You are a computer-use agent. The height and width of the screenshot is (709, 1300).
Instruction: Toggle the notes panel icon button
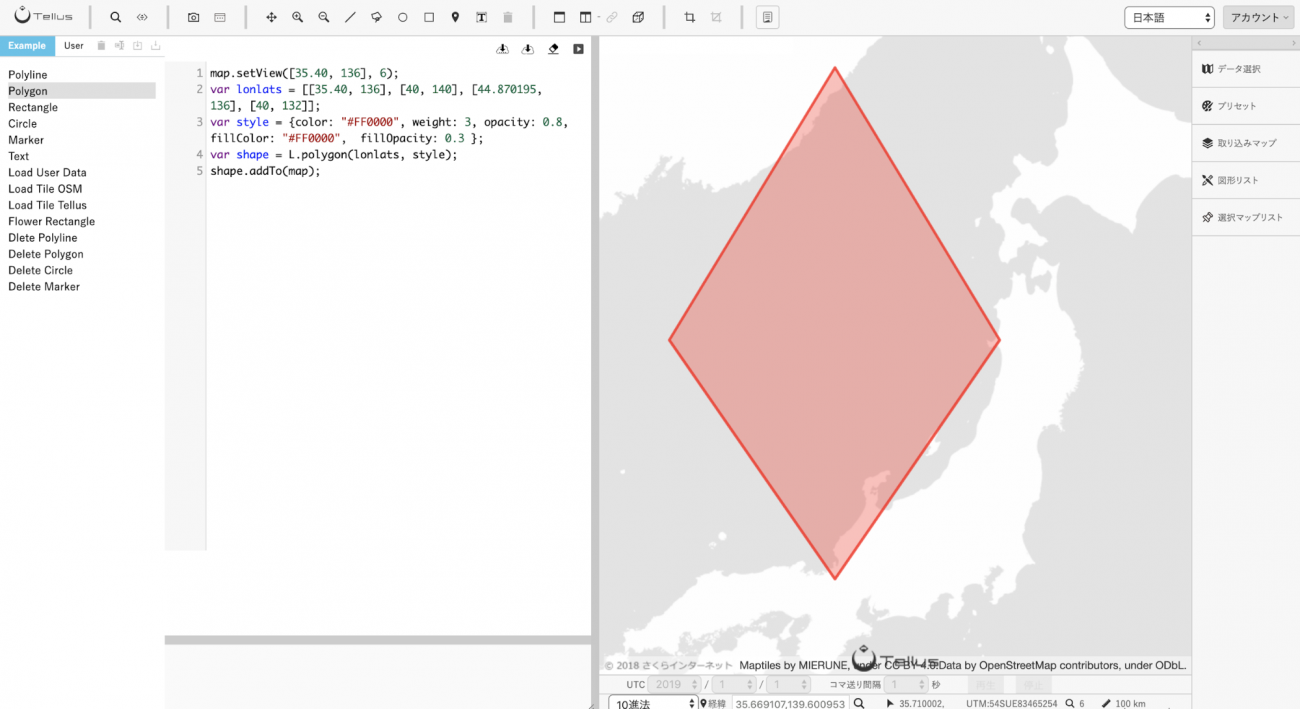pyautogui.click(x=767, y=18)
